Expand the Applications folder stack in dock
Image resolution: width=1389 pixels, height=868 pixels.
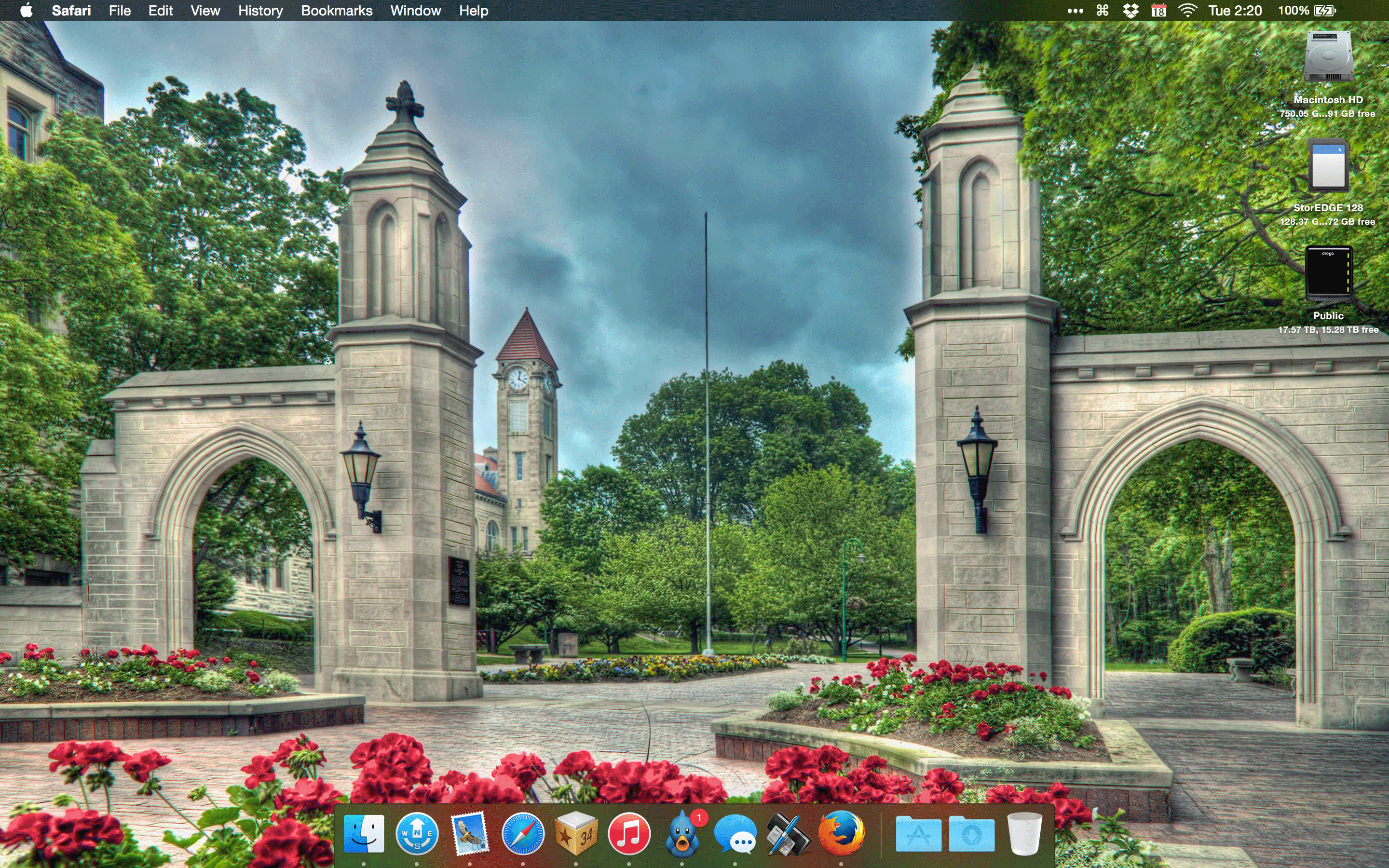[x=918, y=835]
